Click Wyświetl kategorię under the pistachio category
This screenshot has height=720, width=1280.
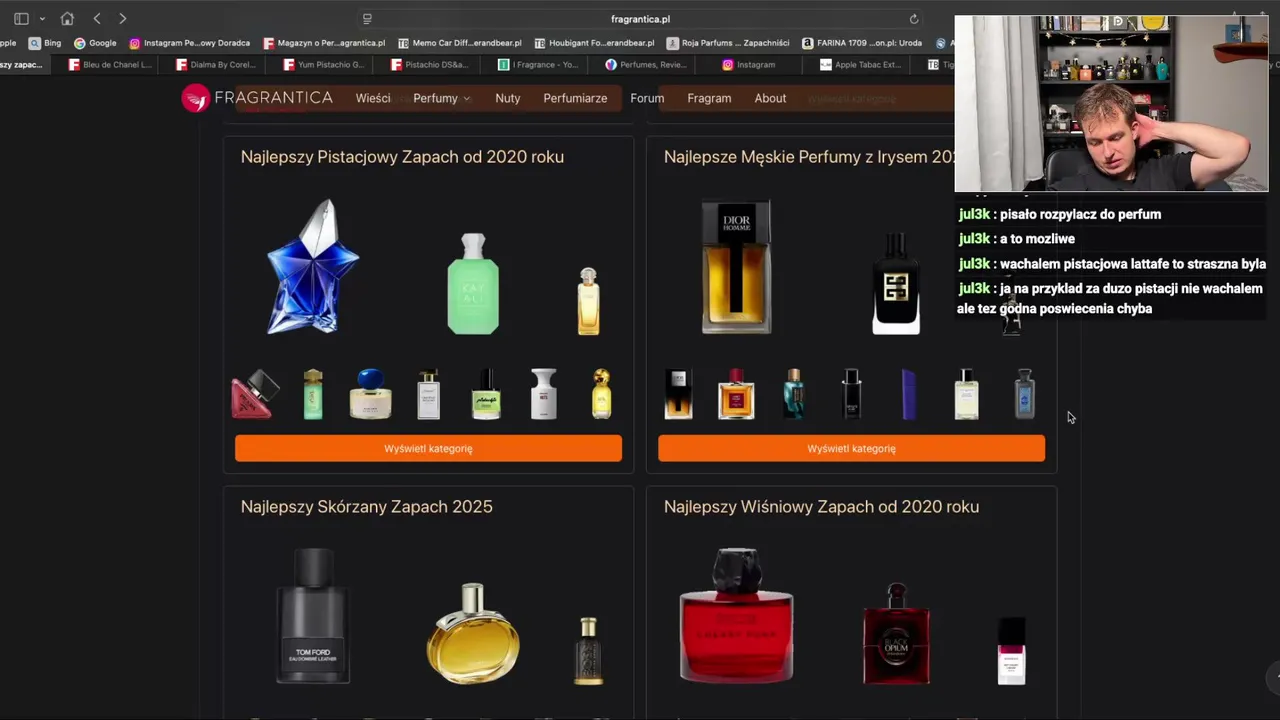tap(428, 448)
